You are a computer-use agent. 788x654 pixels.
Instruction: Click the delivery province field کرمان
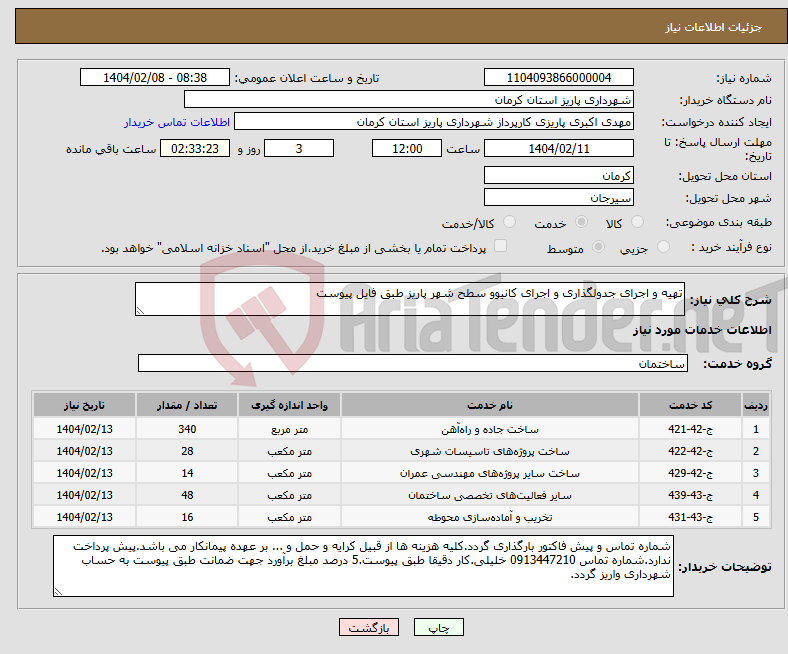tap(558, 175)
